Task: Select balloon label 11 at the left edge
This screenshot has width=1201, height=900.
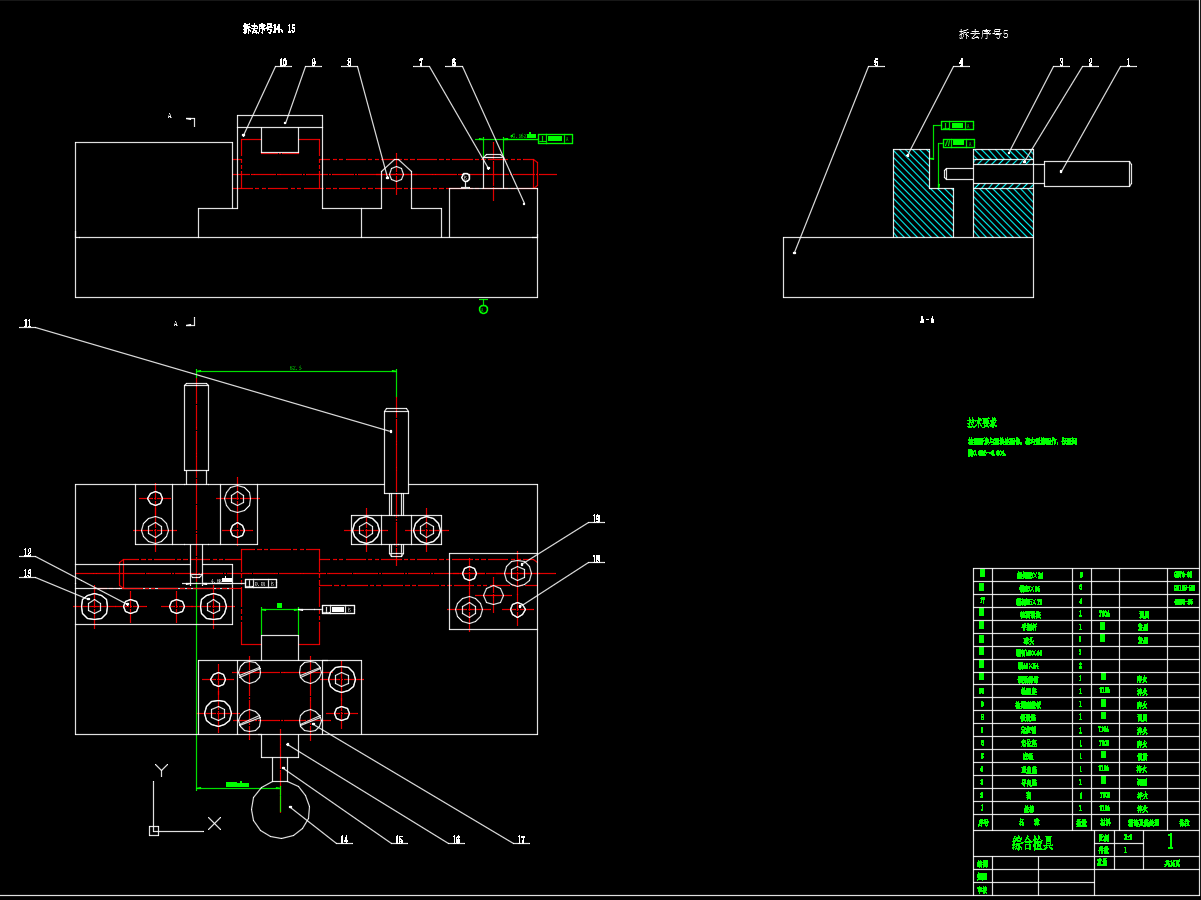Action: 27,324
